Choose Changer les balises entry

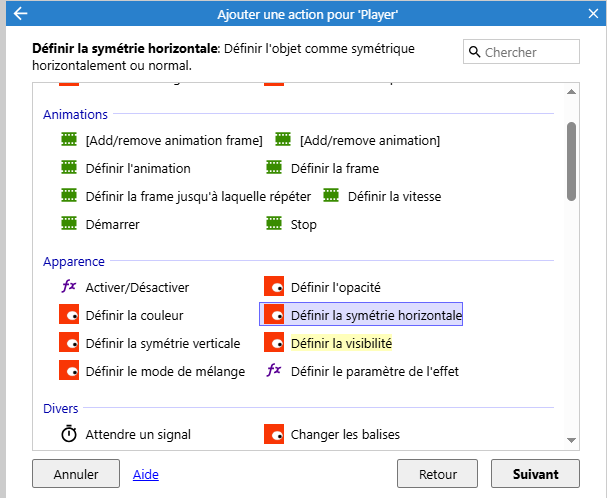(345, 434)
